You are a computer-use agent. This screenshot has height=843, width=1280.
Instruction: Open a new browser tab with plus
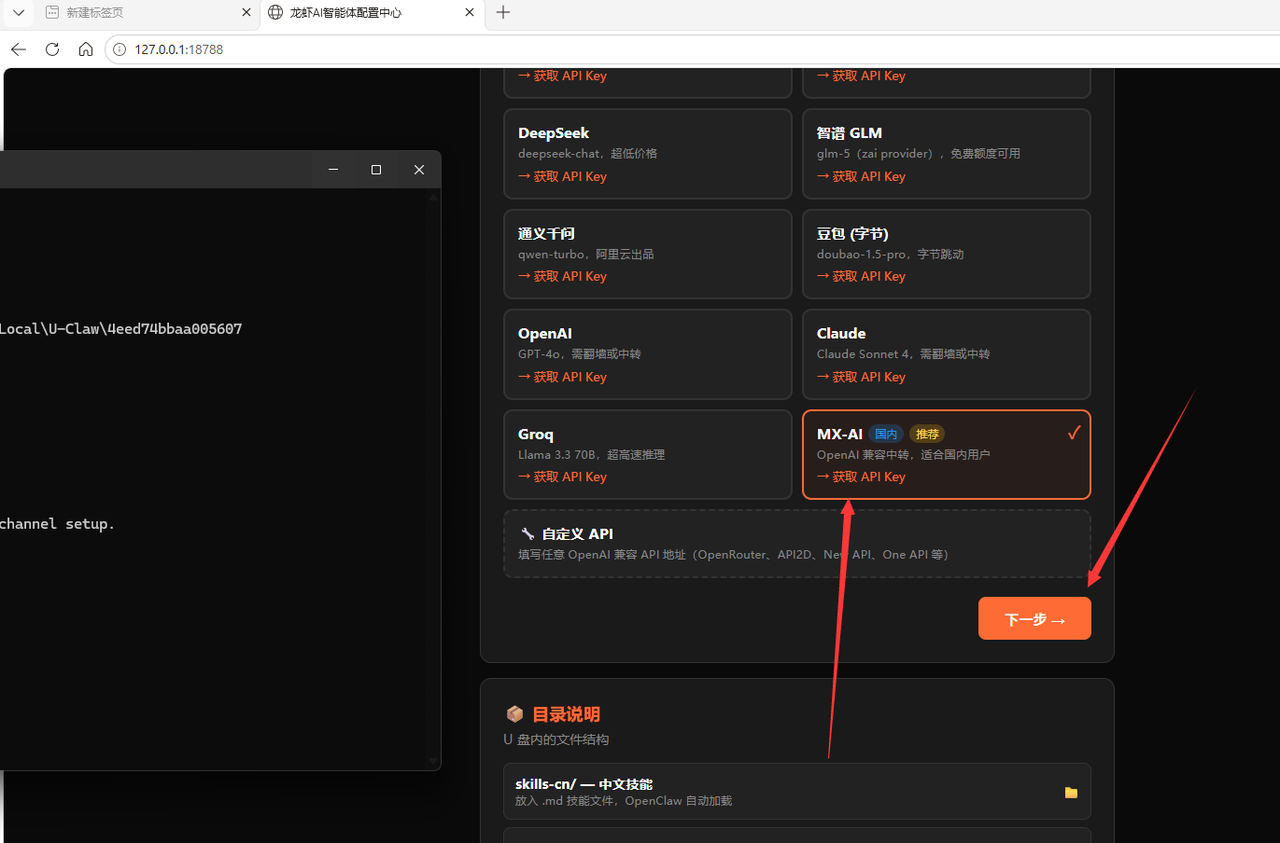[x=503, y=13]
